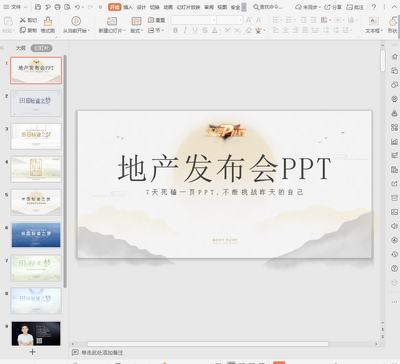400x364 pixels.
Task: Open Print Preview from the quick toolbar
Action: click(67, 7)
